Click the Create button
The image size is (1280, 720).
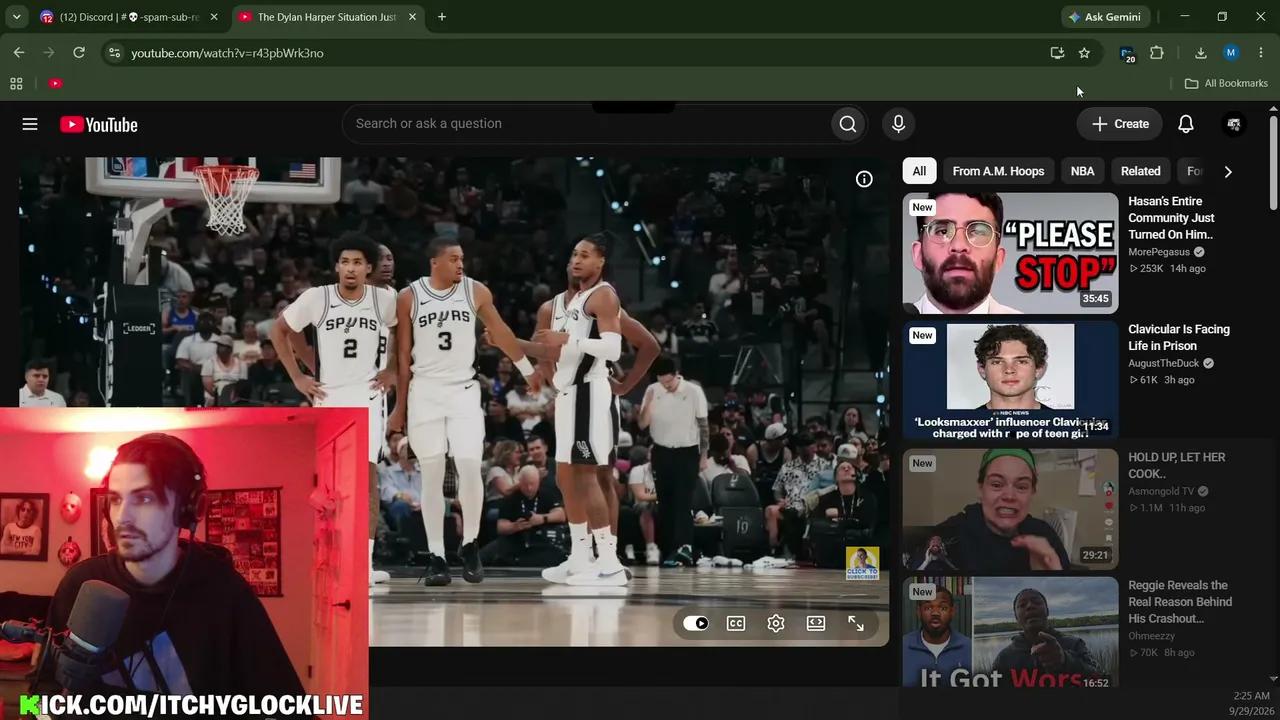click(1120, 124)
